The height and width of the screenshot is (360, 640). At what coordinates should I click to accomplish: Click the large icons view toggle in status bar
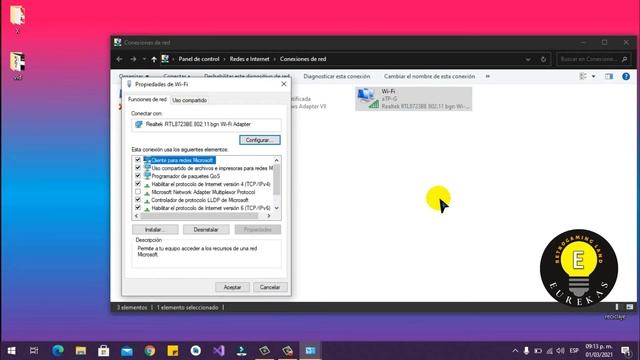coord(630,307)
